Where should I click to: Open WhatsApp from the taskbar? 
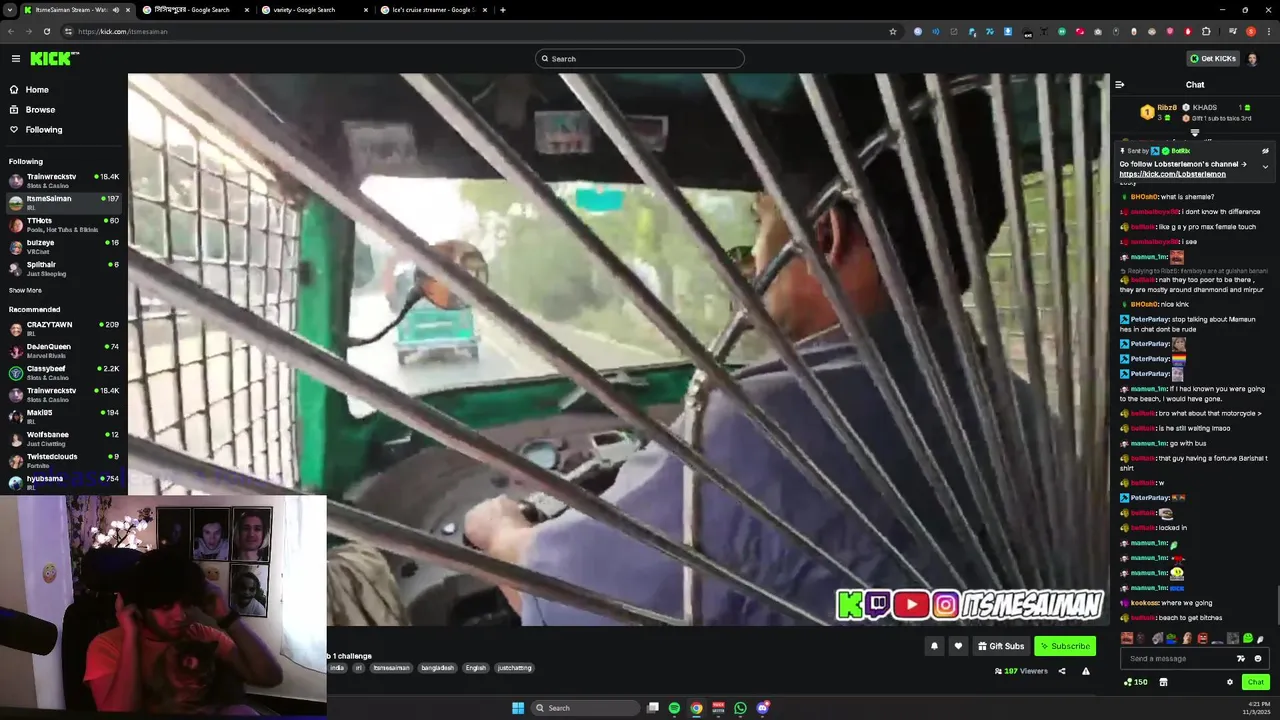(740, 708)
